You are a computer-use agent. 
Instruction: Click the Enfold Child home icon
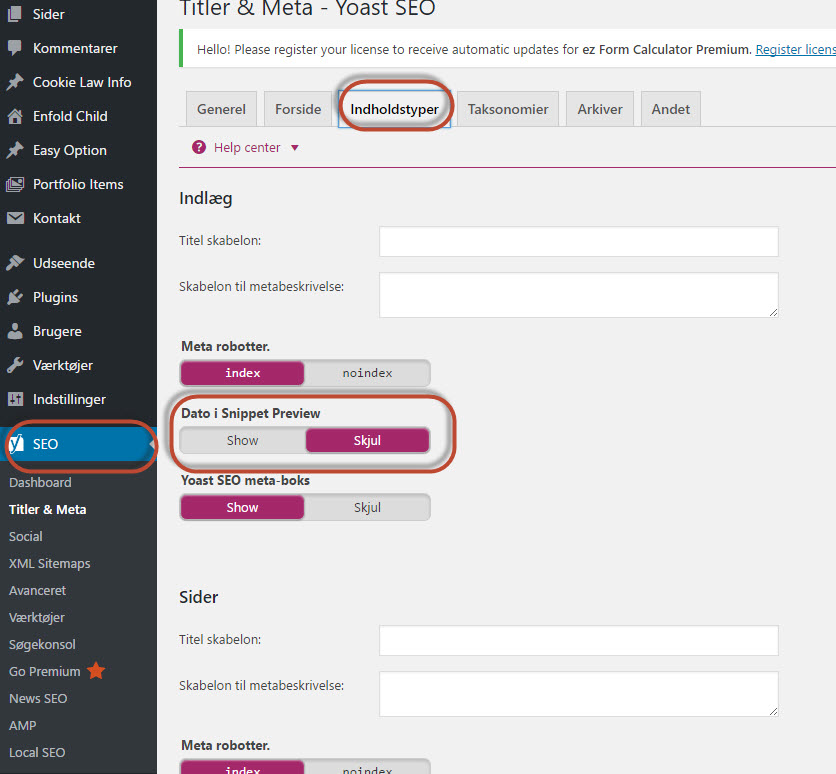tap(15, 116)
